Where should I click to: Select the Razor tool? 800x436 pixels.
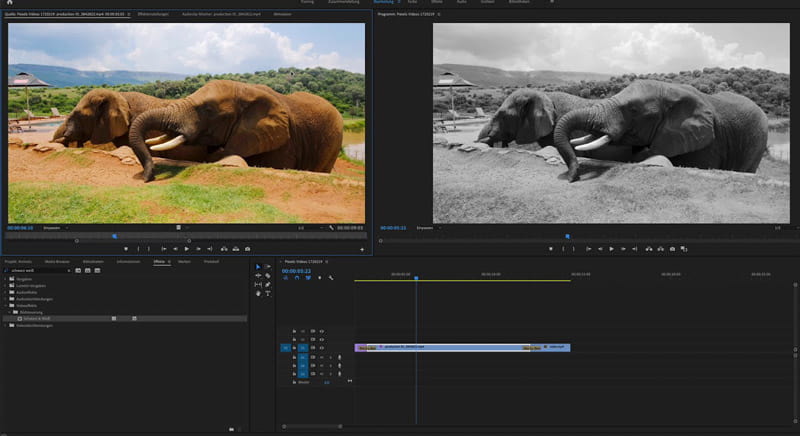268,275
